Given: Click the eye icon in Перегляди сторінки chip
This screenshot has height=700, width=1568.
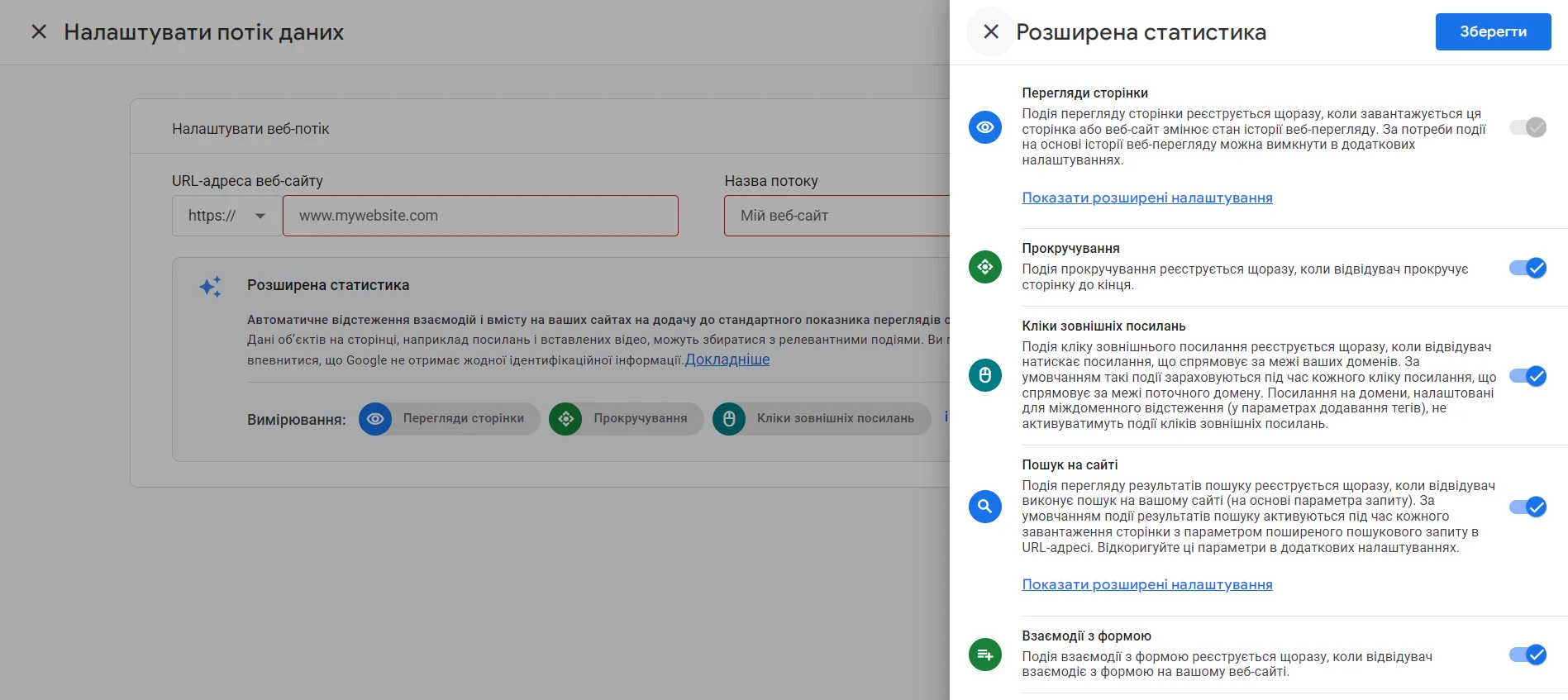Looking at the screenshot, I should click(375, 419).
